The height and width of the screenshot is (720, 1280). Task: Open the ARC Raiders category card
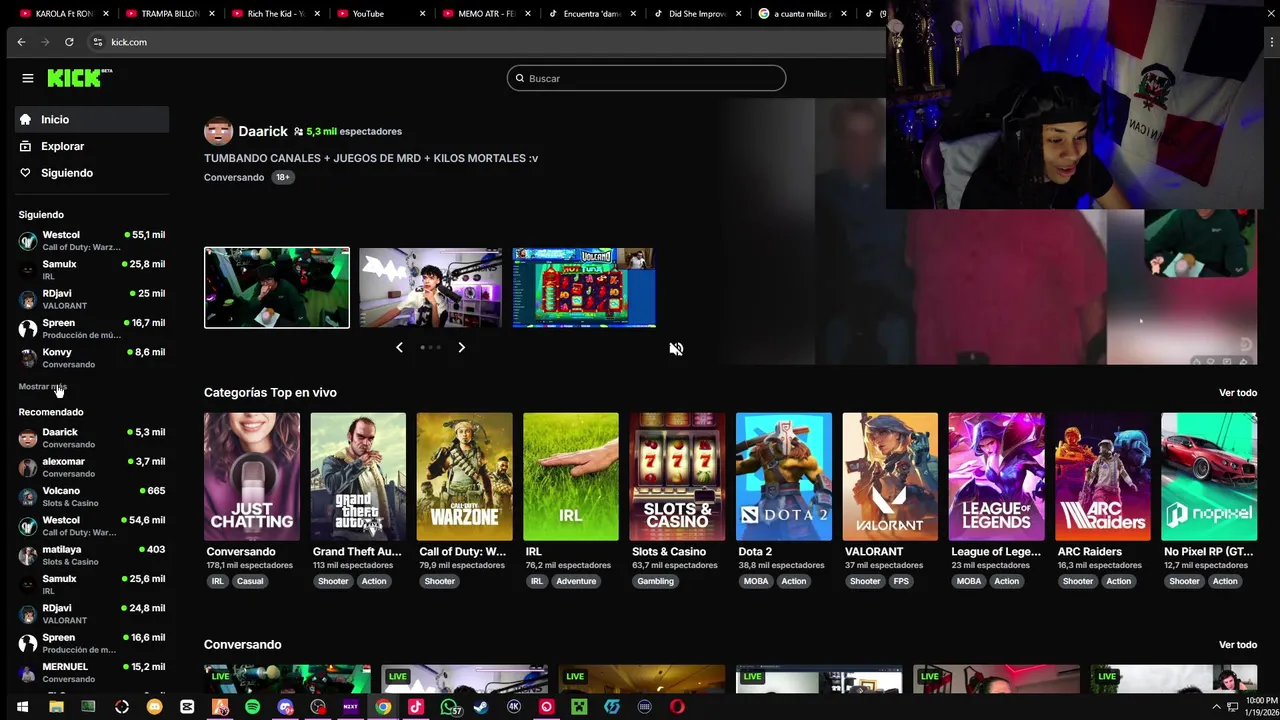pos(1102,476)
